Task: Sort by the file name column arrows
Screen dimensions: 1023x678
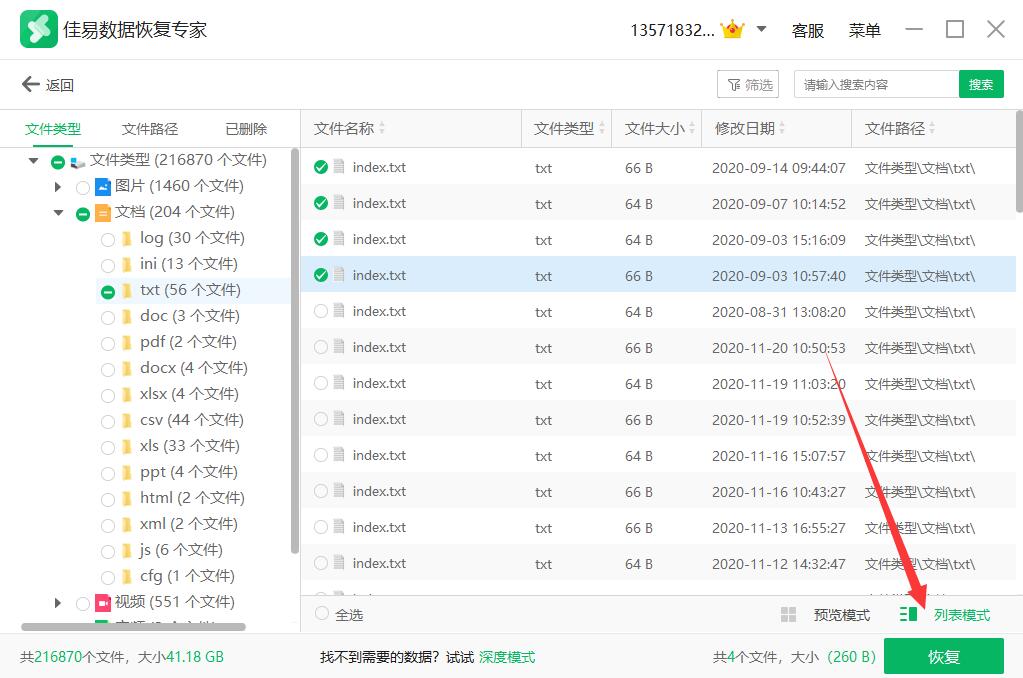Action: pos(382,129)
